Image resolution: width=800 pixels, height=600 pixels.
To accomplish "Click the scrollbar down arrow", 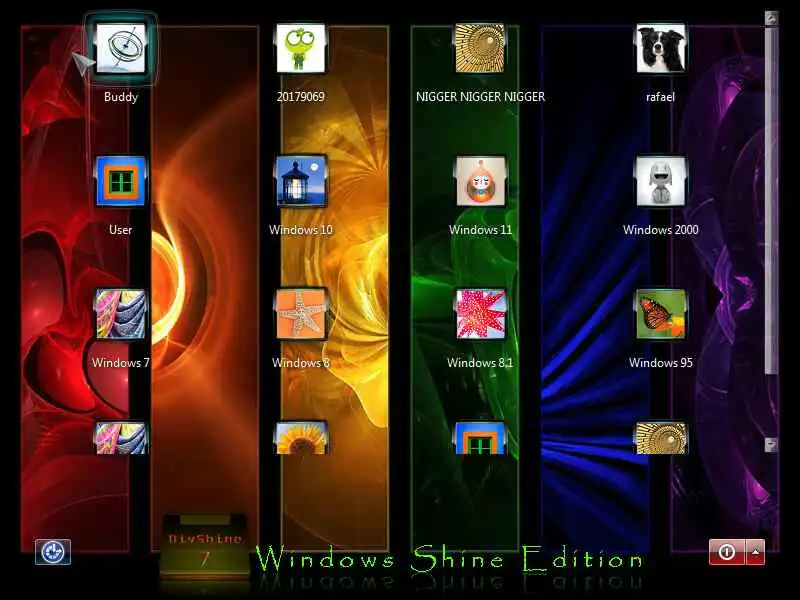I will point(771,444).
